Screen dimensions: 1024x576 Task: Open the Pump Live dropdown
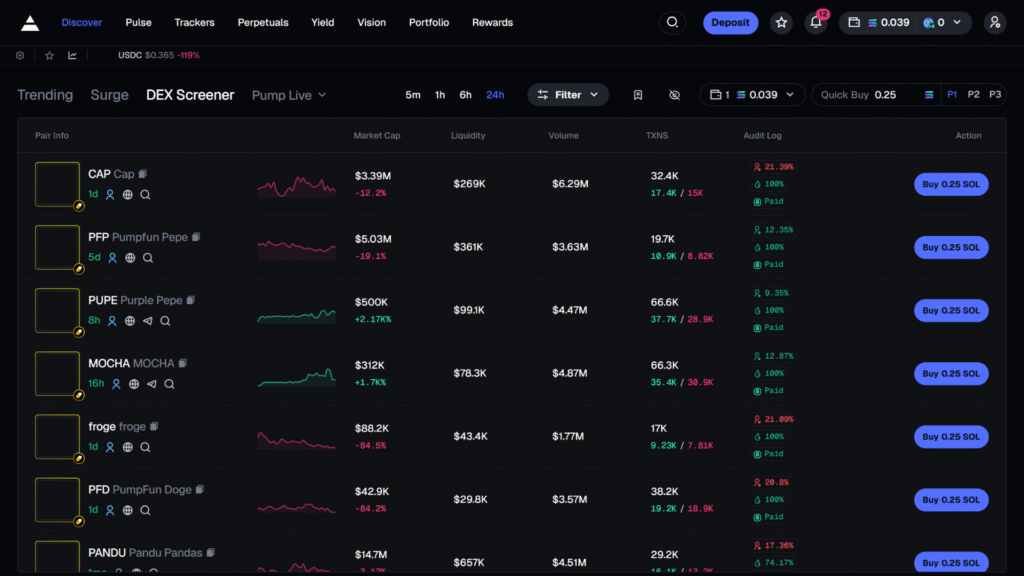point(289,95)
